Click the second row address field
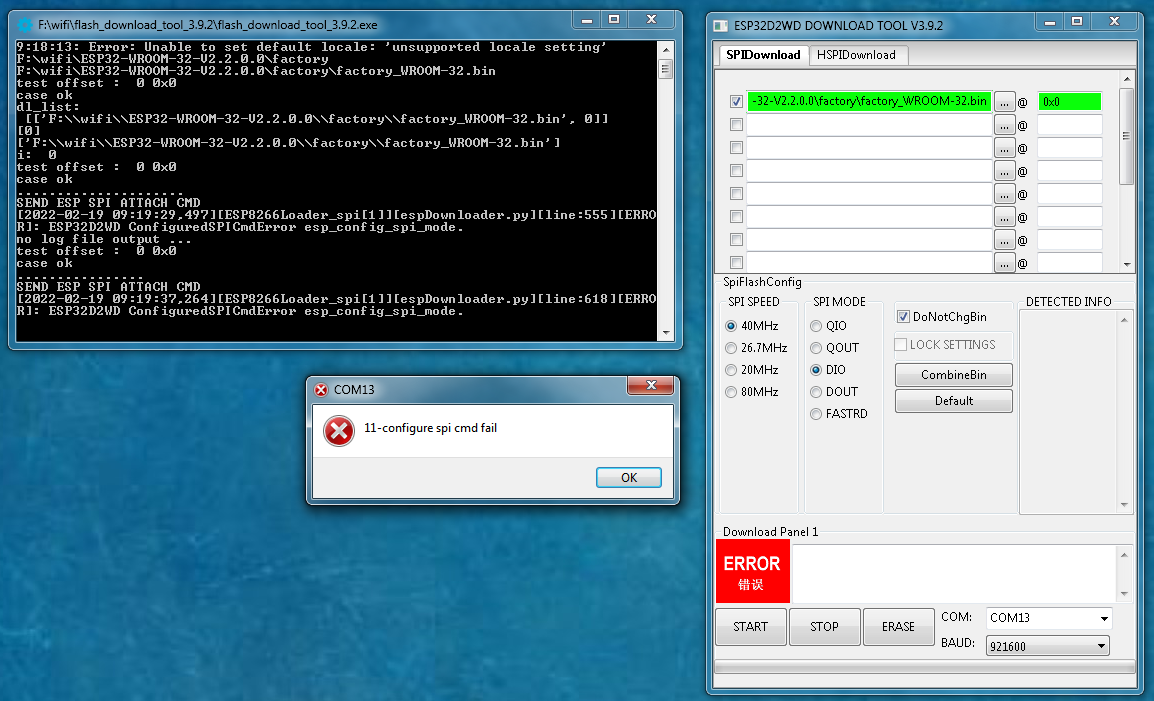 click(x=1069, y=124)
